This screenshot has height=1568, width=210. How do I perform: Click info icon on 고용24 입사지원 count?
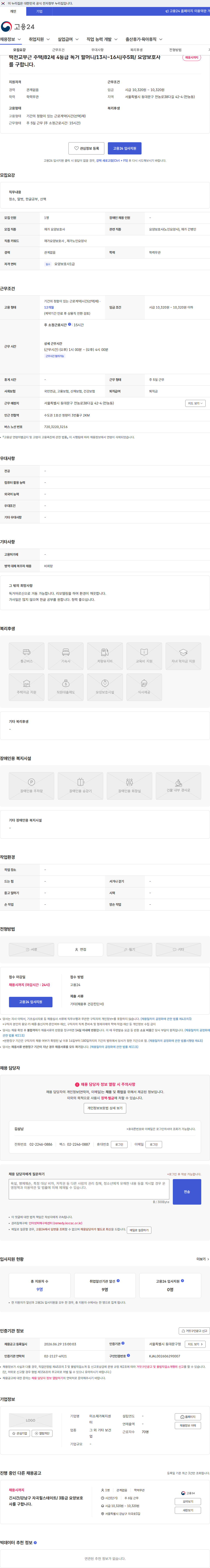(182, 1281)
